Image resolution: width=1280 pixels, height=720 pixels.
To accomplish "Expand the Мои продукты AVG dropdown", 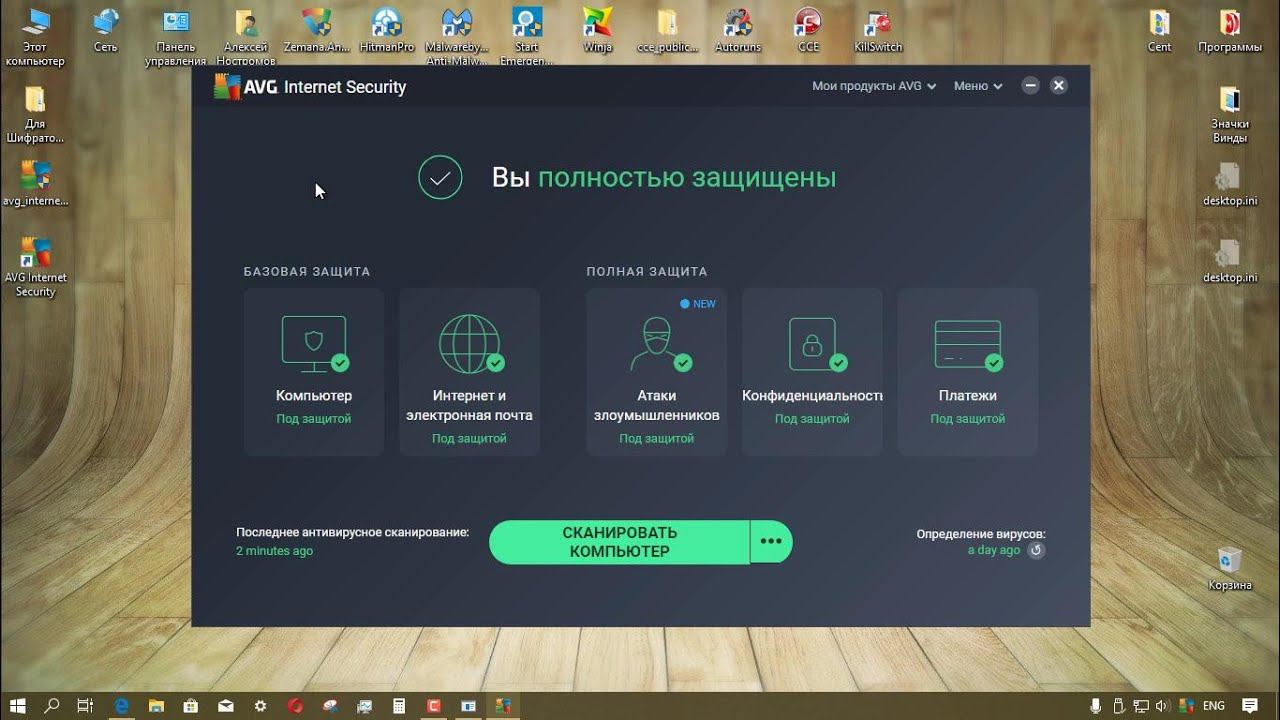I will click(874, 86).
